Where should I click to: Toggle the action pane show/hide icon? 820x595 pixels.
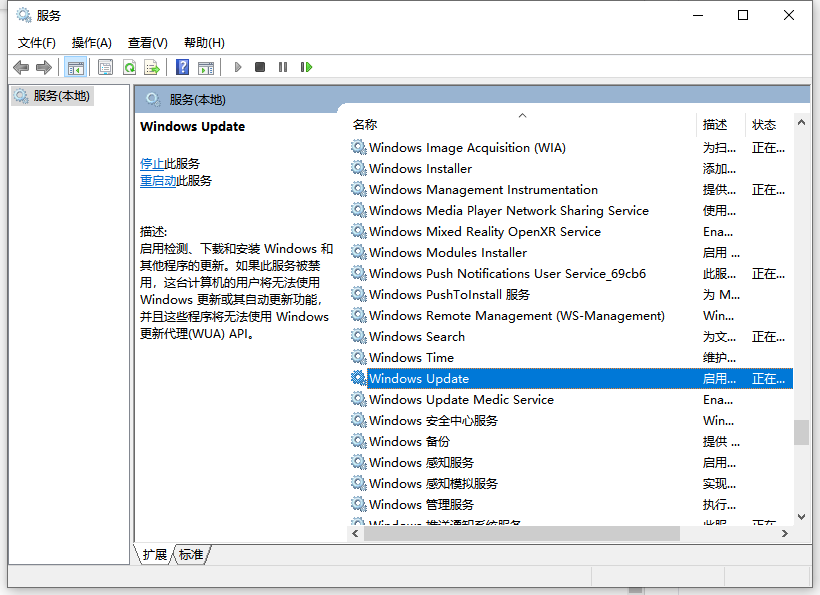pos(207,66)
